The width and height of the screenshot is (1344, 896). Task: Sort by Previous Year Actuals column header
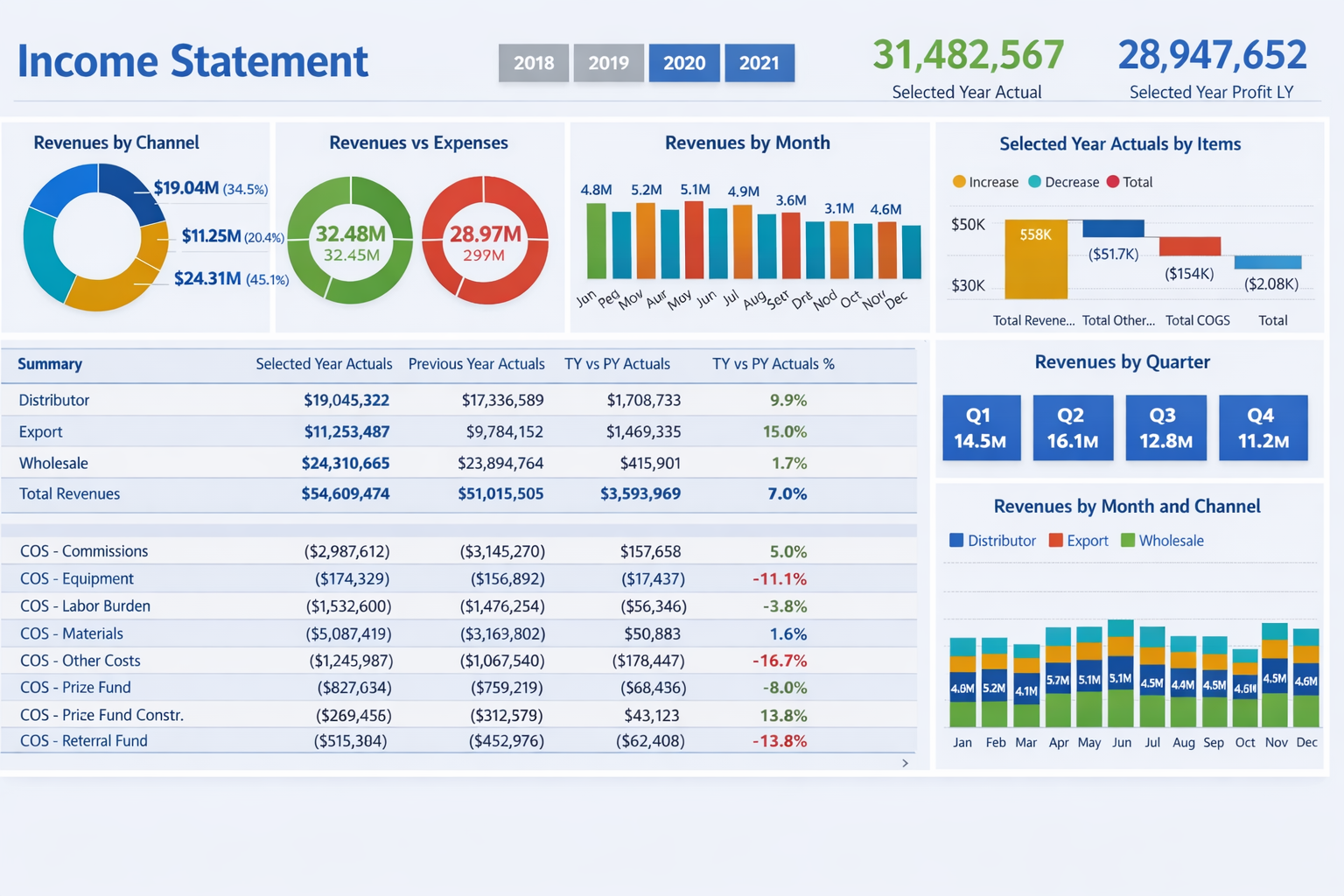476,364
